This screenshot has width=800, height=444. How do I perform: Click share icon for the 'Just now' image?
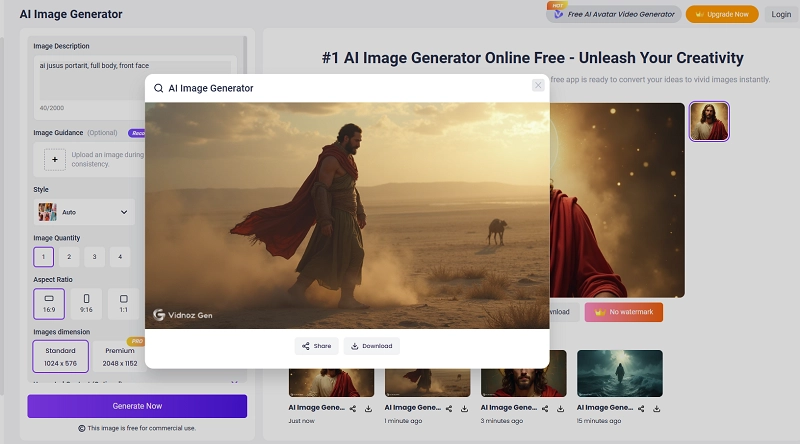tap(352, 408)
